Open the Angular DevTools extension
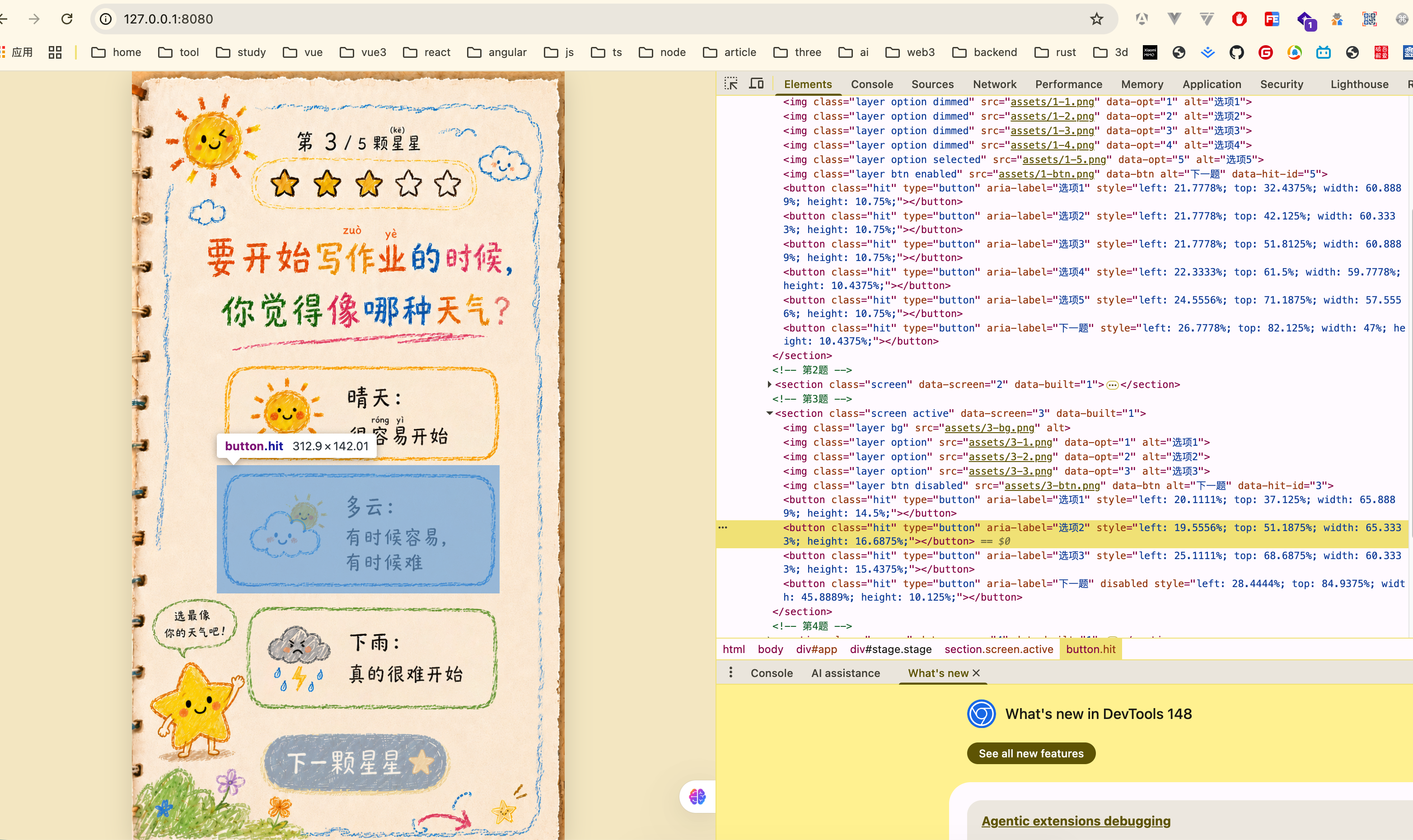Image resolution: width=1413 pixels, height=840 pixels. coord(1142,19)
